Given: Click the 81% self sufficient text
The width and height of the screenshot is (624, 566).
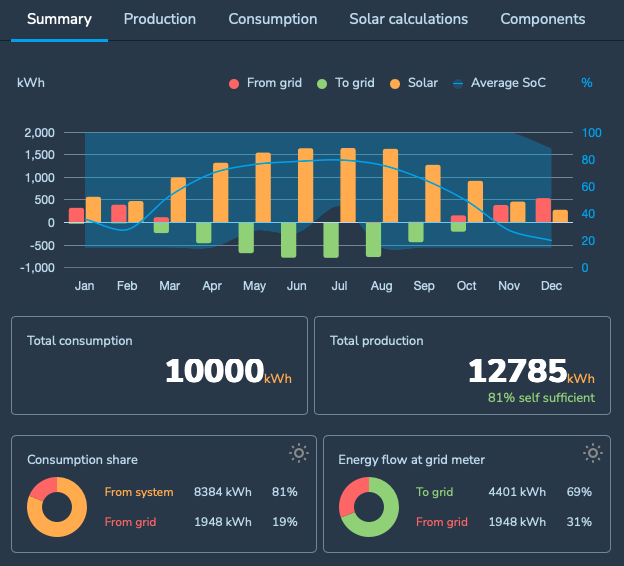Looking at the screenshot, I should [541, 398].
